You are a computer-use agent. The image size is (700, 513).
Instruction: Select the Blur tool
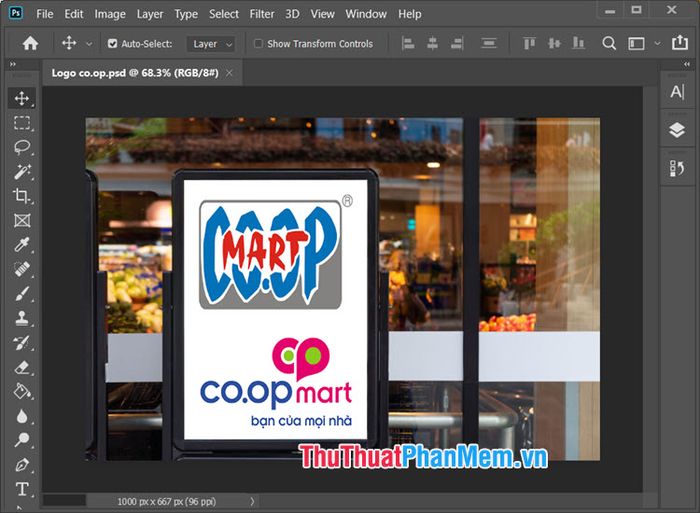click(x=22, y=416)
